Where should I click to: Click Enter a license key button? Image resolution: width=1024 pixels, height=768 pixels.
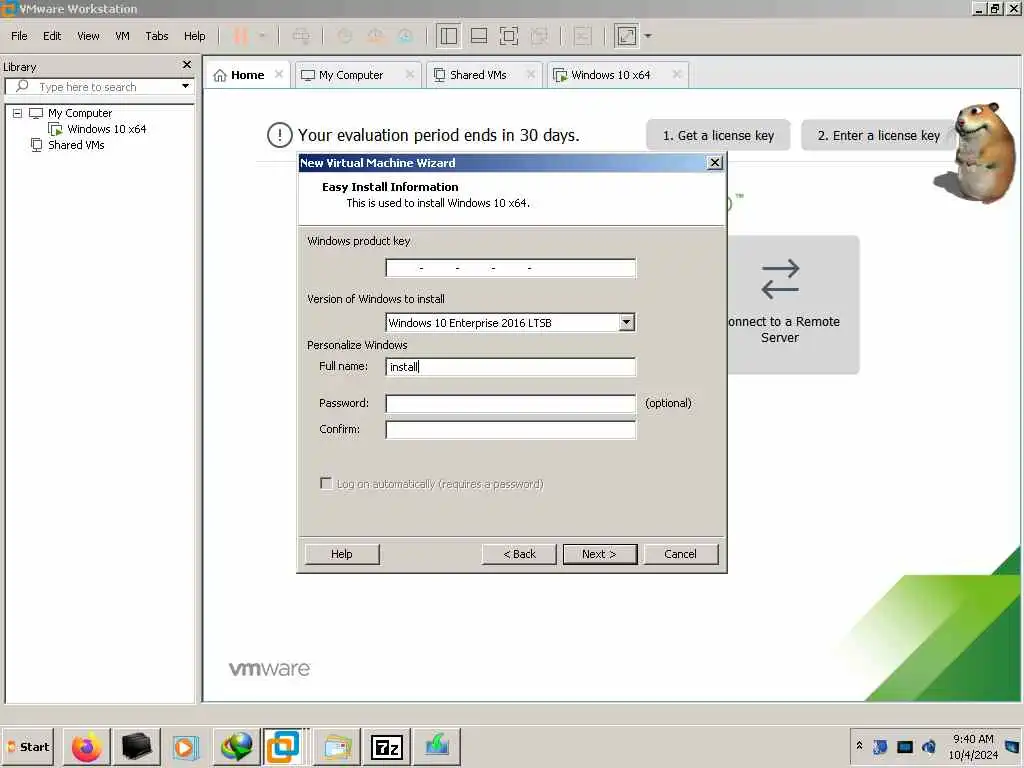coord(878,135)
